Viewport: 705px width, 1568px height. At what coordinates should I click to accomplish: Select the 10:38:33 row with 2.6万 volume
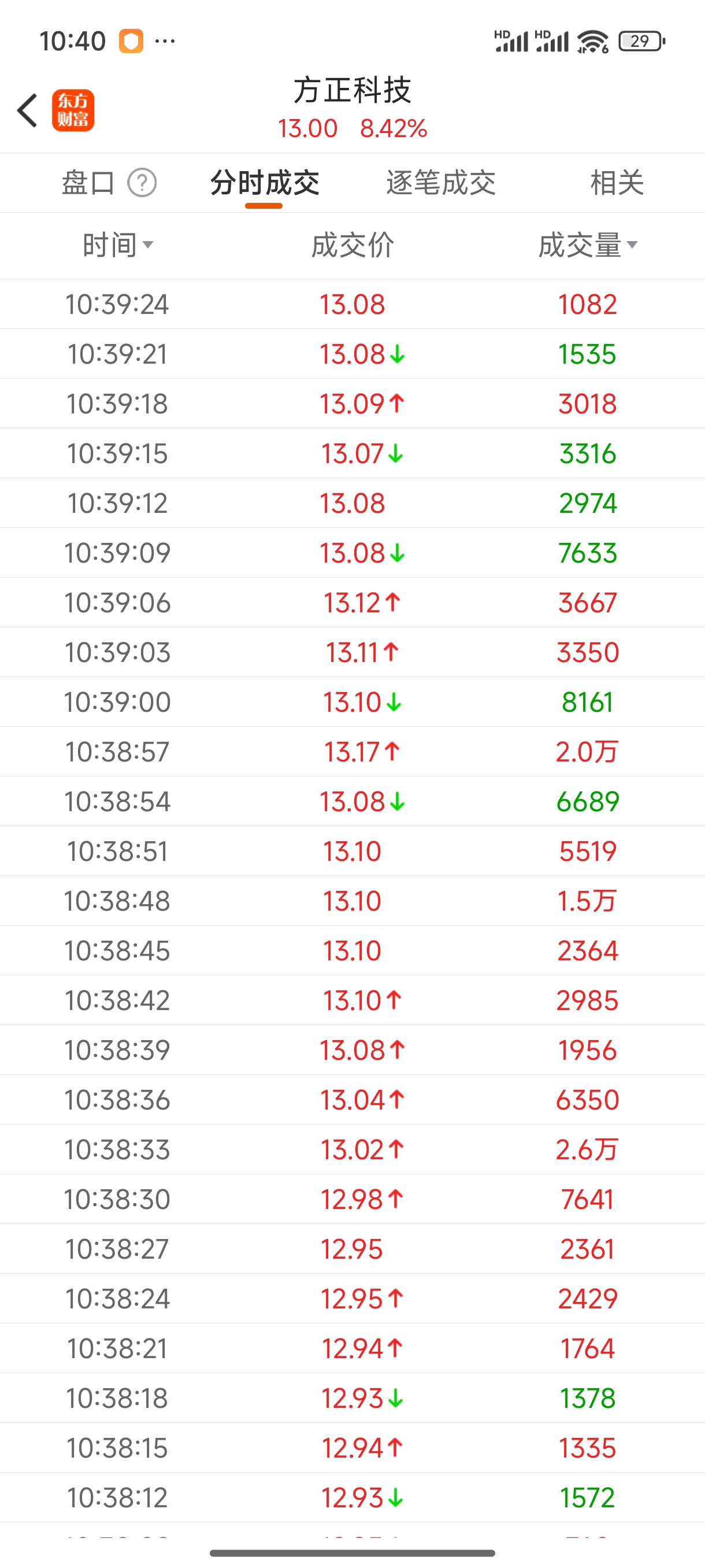(352, 1149)
